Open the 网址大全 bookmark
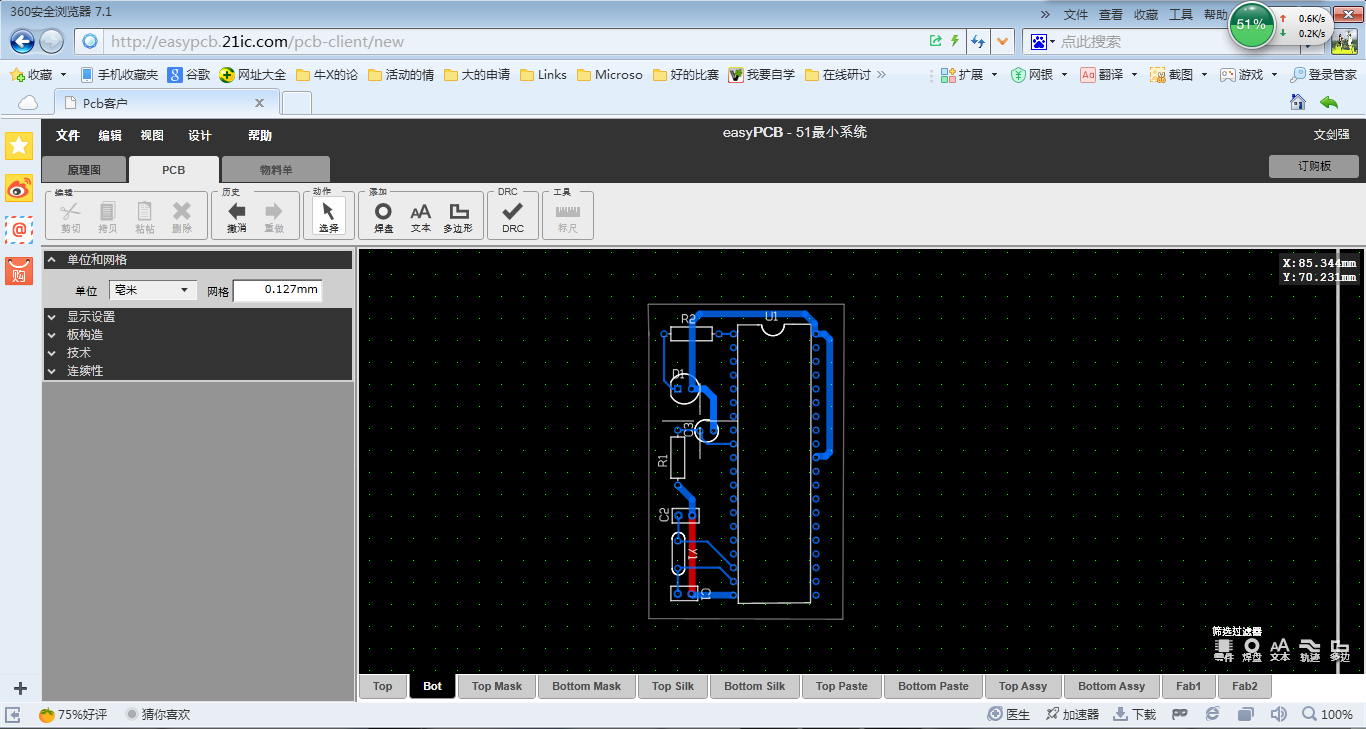Screen dimensions: 1366x729 (x=253, y=75)
